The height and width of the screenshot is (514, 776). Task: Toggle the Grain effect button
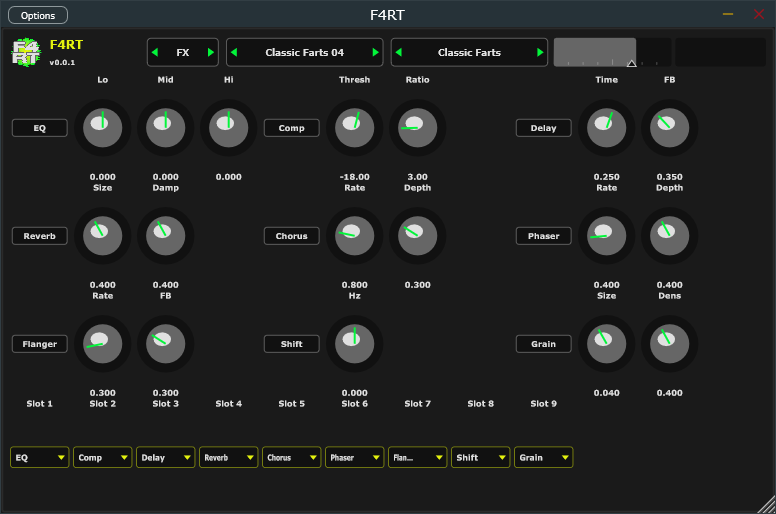point(543,344)
